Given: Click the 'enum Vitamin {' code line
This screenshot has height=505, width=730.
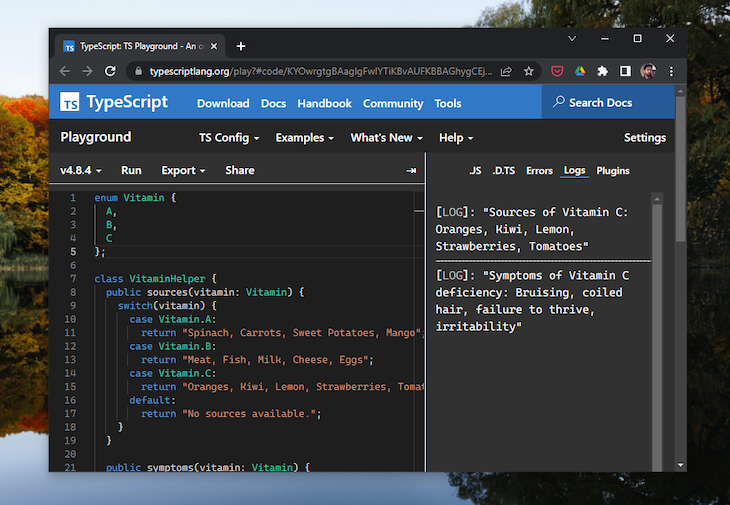Looking at the screenshot, I should click(x=135, y=198).
